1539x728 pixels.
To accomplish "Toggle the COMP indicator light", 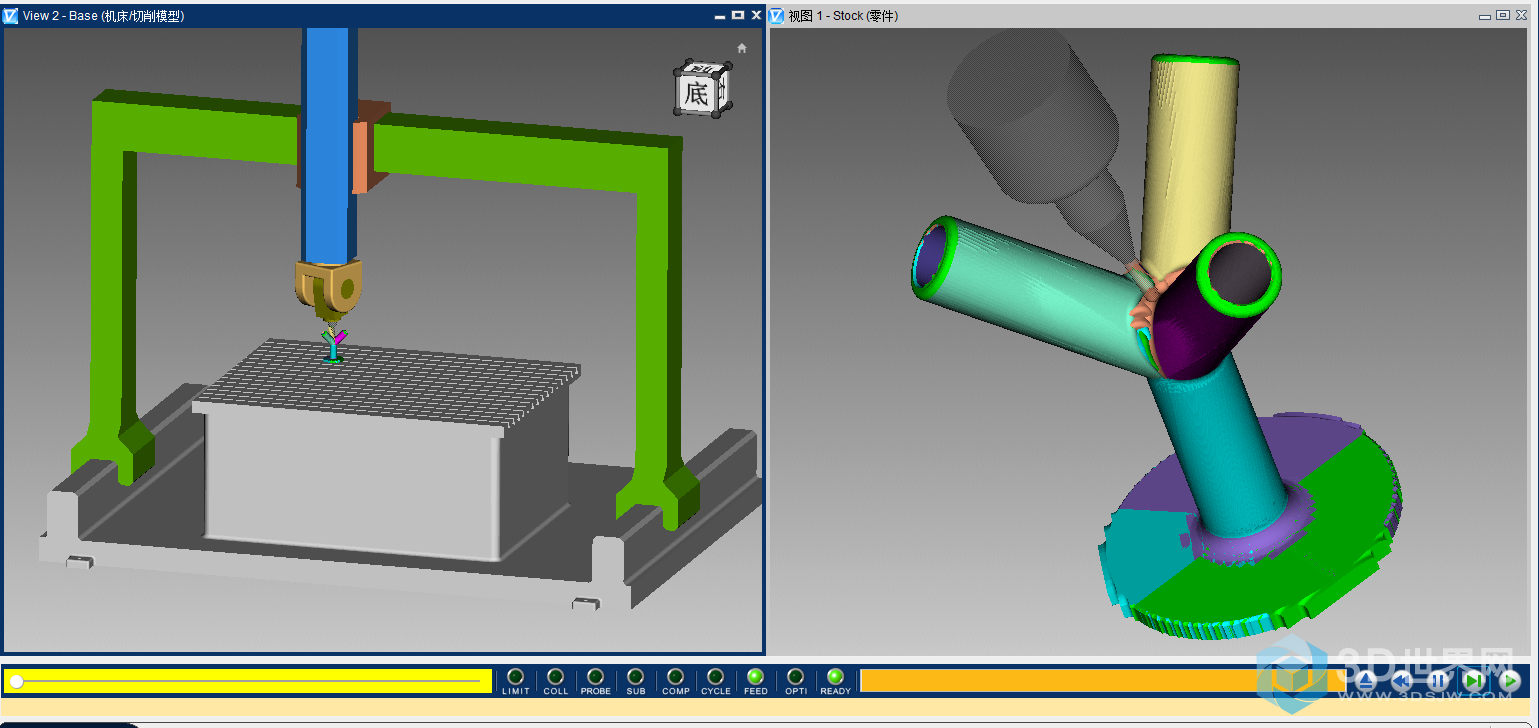I will click(x=676, y=677).
